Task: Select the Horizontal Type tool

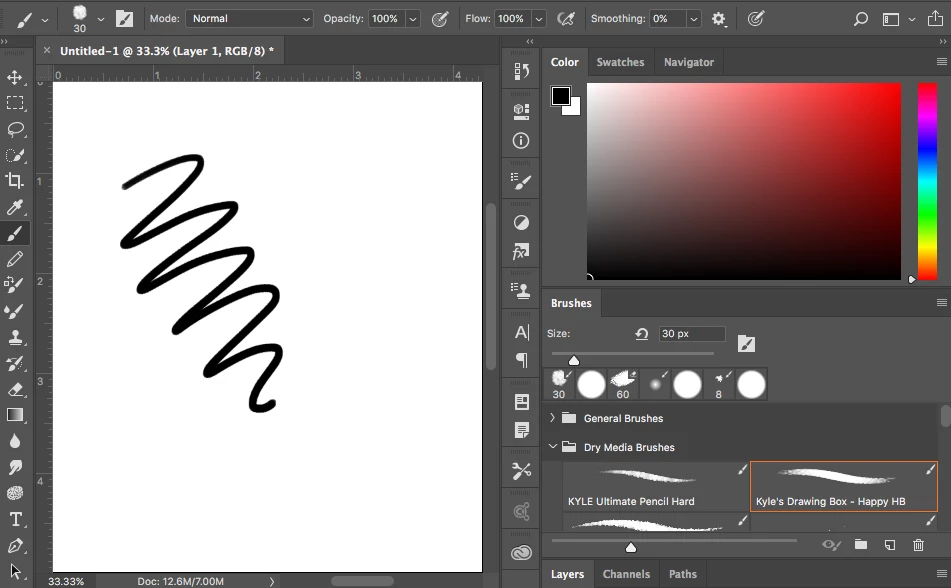Action: click(x=15, y=519)
